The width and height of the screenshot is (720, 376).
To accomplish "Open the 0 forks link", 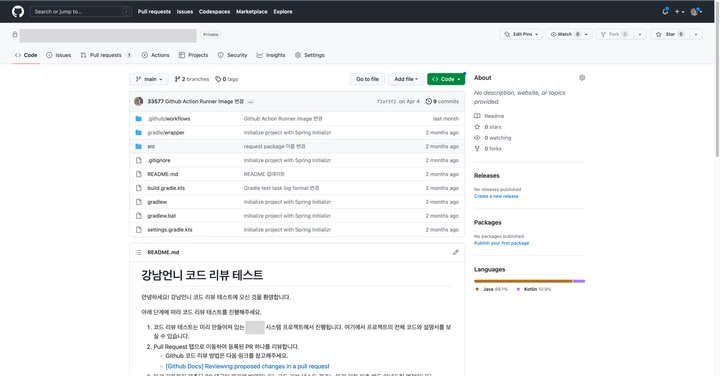I will [x=493, y=149].
